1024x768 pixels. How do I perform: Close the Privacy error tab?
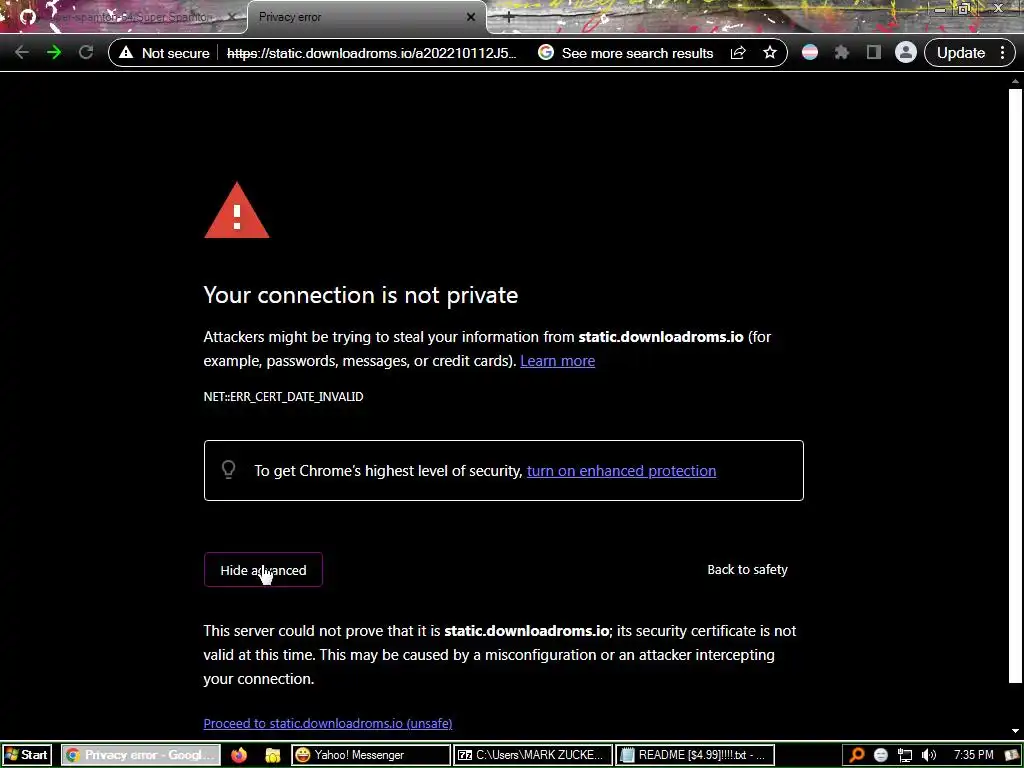coord(471,17)
